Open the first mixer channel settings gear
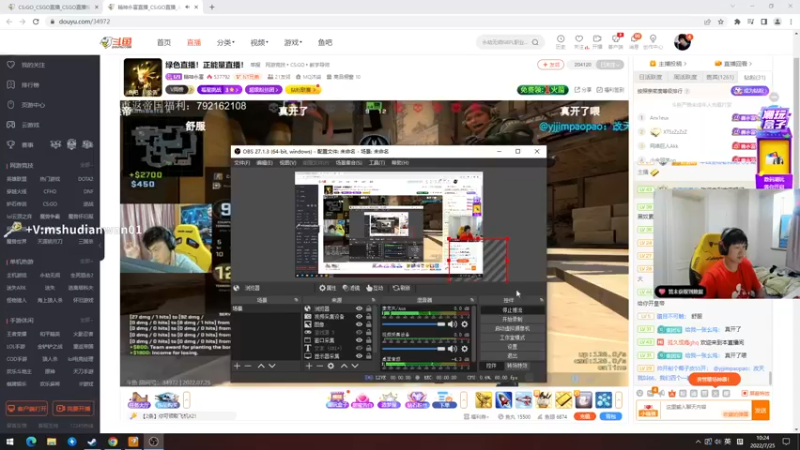Viewport: 800px width, 450px height. [464, 324]
